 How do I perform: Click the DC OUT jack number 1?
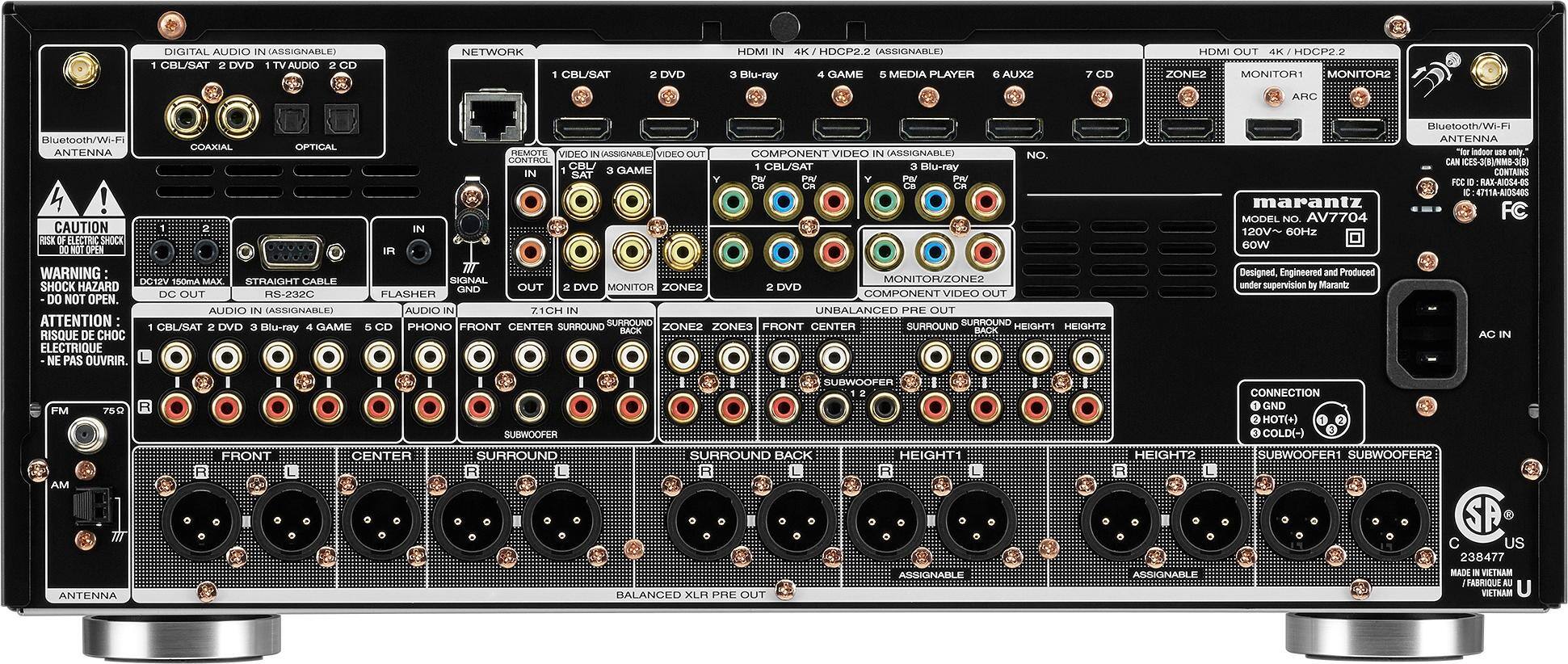[x=162, y=251]
